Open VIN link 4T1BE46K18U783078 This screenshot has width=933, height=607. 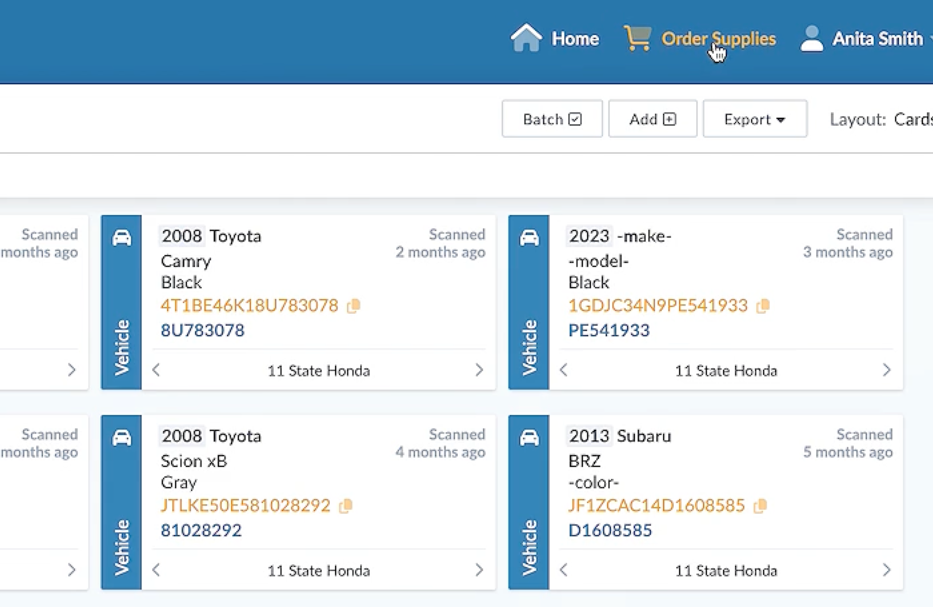pyautogui.click(x=249, y=306)
